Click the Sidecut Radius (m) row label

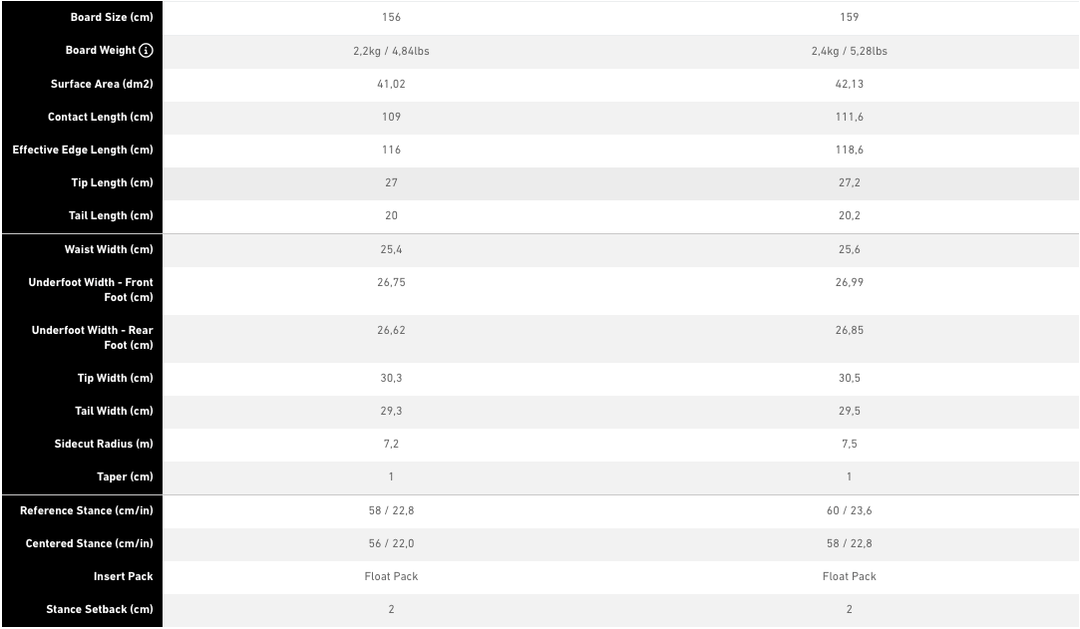point(104,444)
